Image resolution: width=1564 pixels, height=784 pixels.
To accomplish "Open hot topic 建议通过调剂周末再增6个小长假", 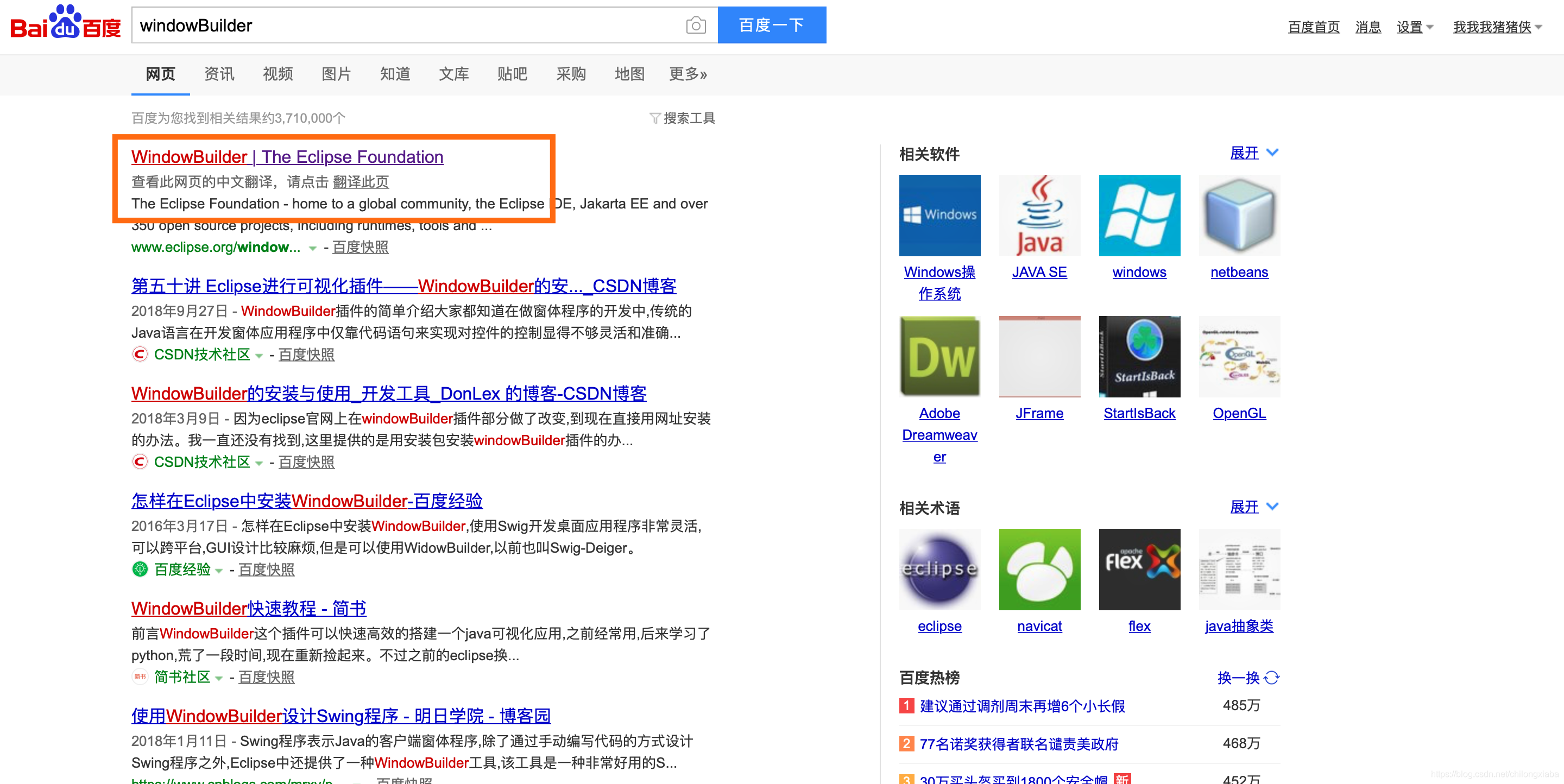I will pos(1023,706).
